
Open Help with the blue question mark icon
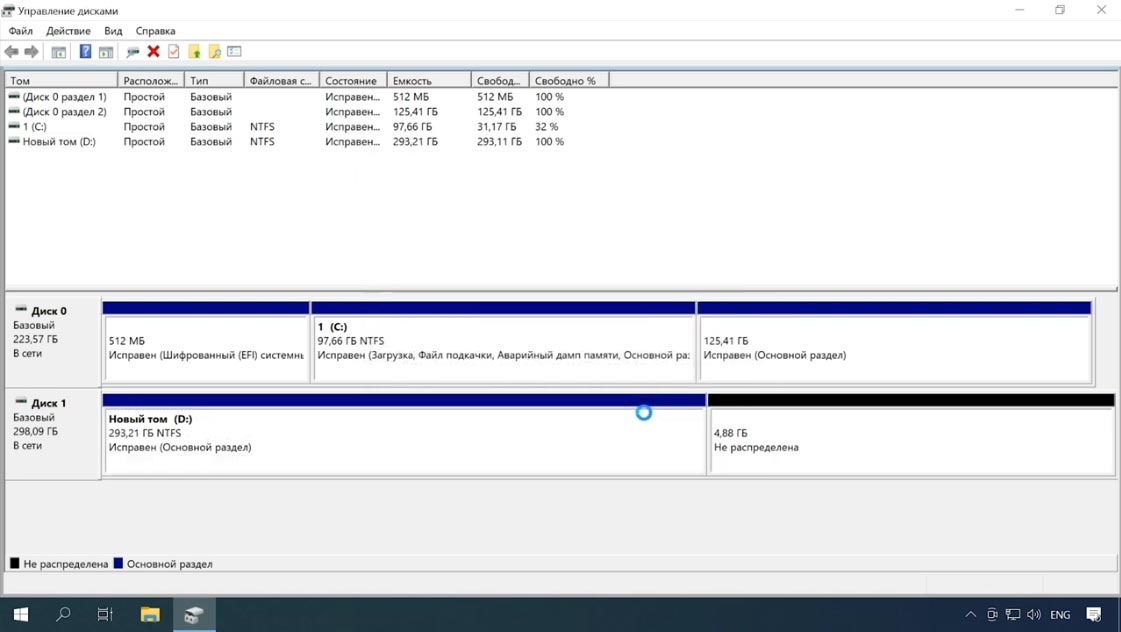85,51
